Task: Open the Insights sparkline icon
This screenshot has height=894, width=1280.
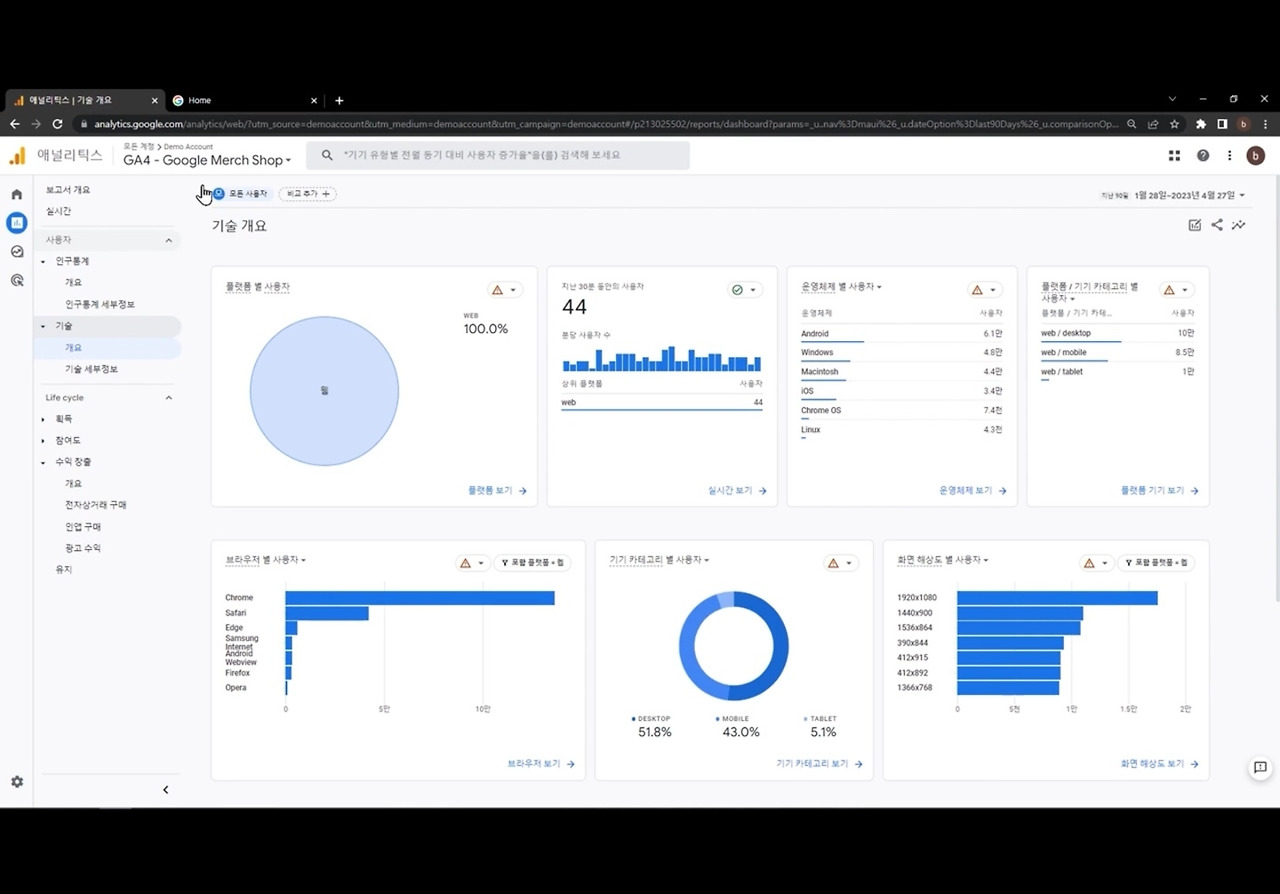Action: (x=1238, y=225)
